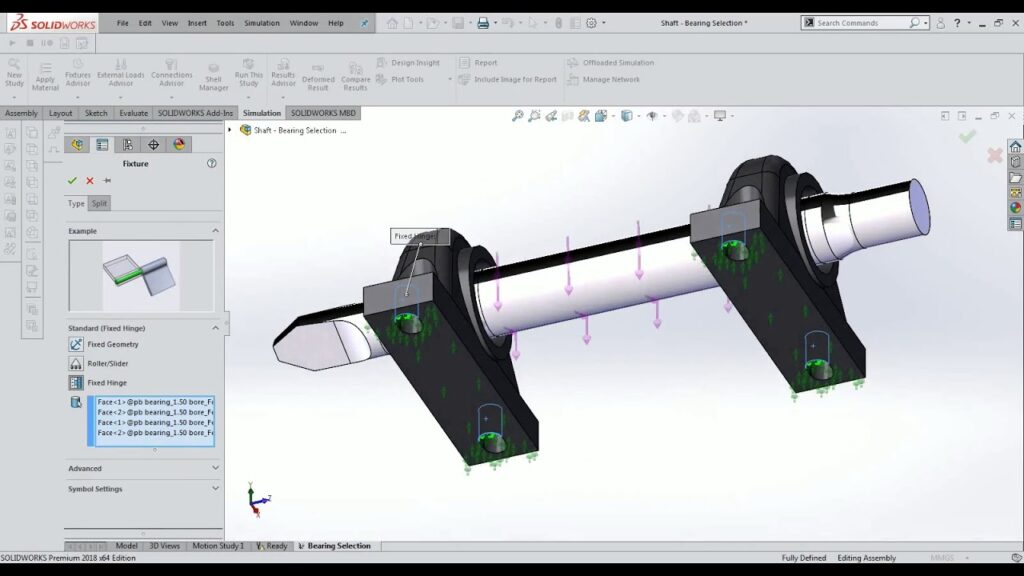This screenshot has height=576, width=1024.
Task: Open SOLIDWORKS Resources home in task pane
Action: (1015, 146)
